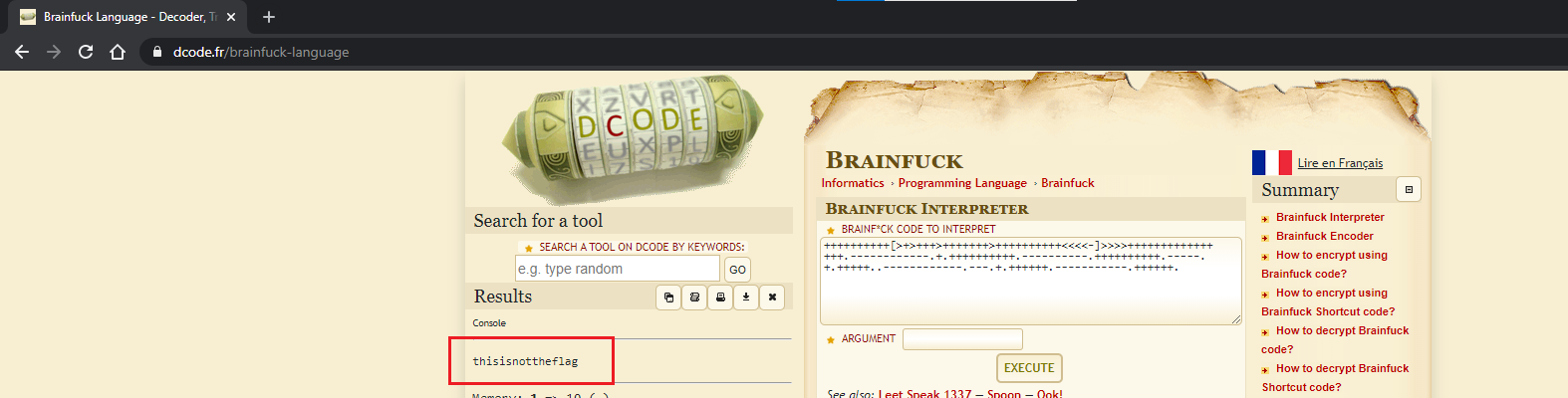
Task: Open the Spoon link
Action: coord(1004,393)
